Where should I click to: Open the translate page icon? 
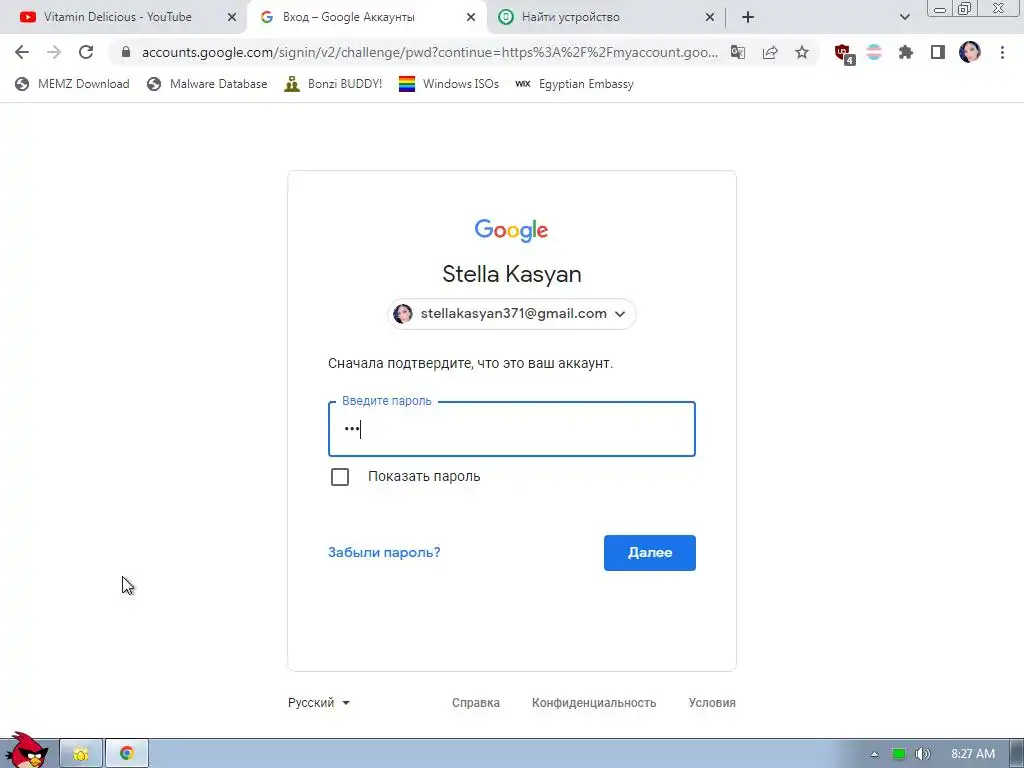tap(738, 52)
